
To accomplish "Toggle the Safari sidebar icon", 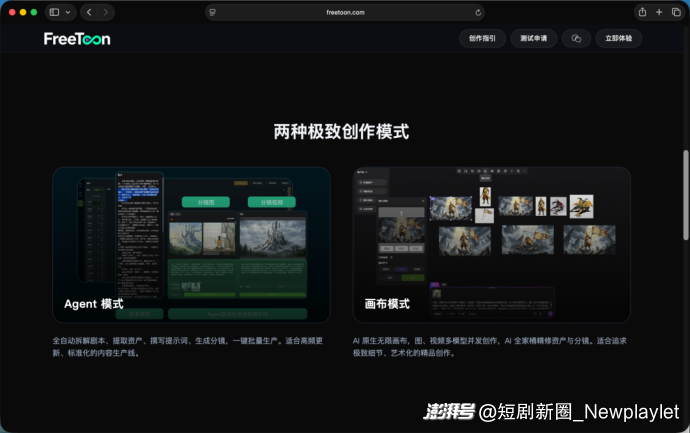I will coord(54,12).
